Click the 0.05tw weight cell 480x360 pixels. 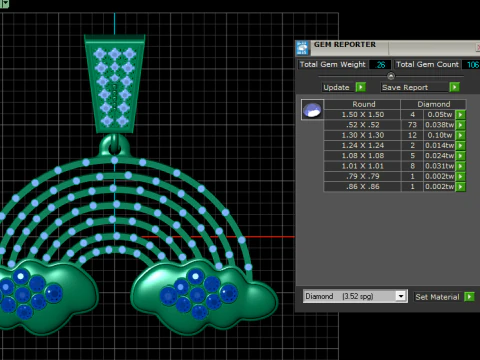coord(440,115)
